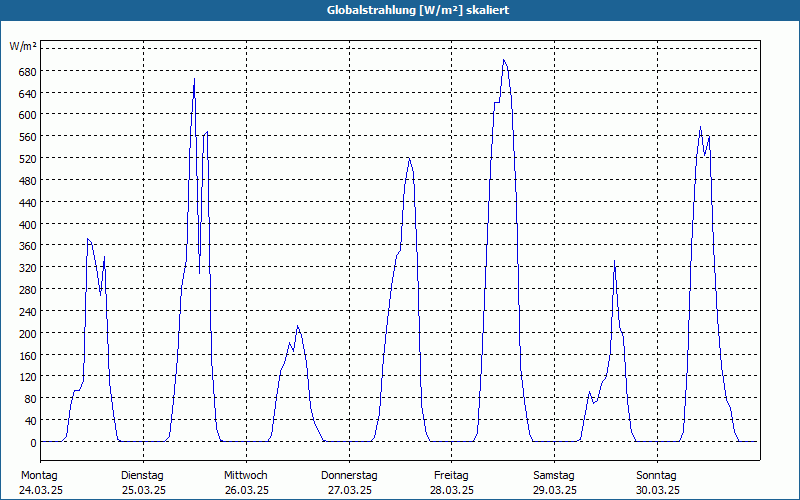This screenshot has width=800, height=500.
Task: Click the Wednesday radiation peak near 210
Action: point(297,326)
